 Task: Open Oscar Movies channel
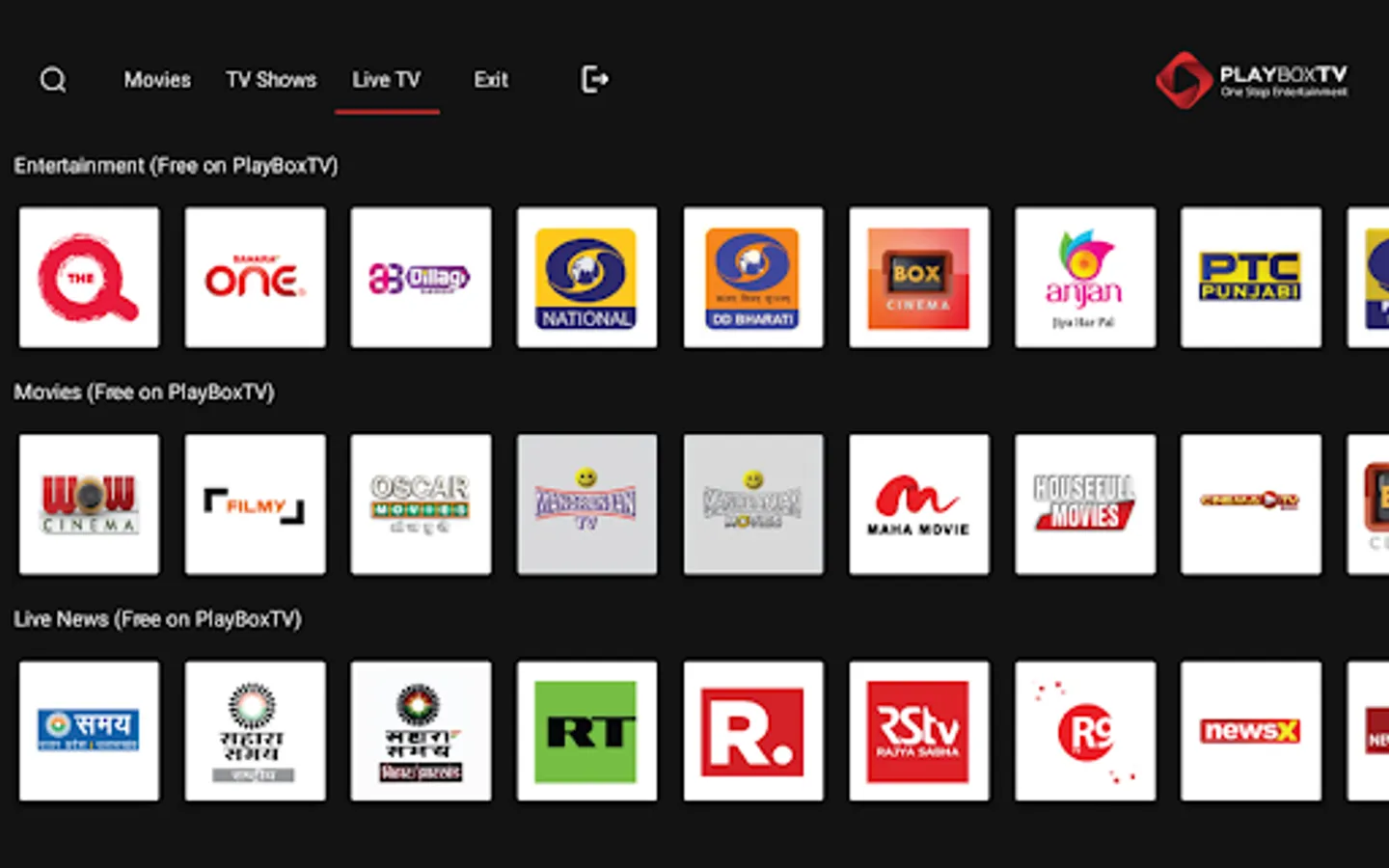pyautogui.click(x=422, y=504)
